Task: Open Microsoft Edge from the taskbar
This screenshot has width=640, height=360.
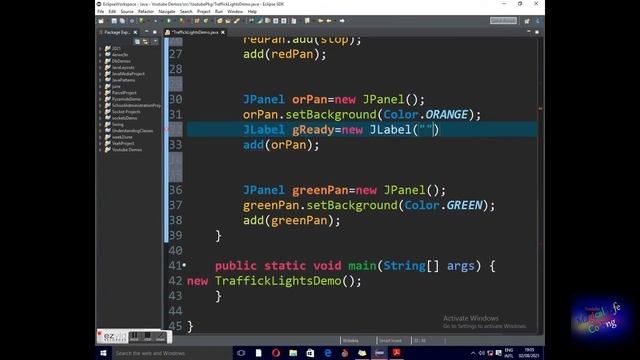Action: [x=328, y=353]
